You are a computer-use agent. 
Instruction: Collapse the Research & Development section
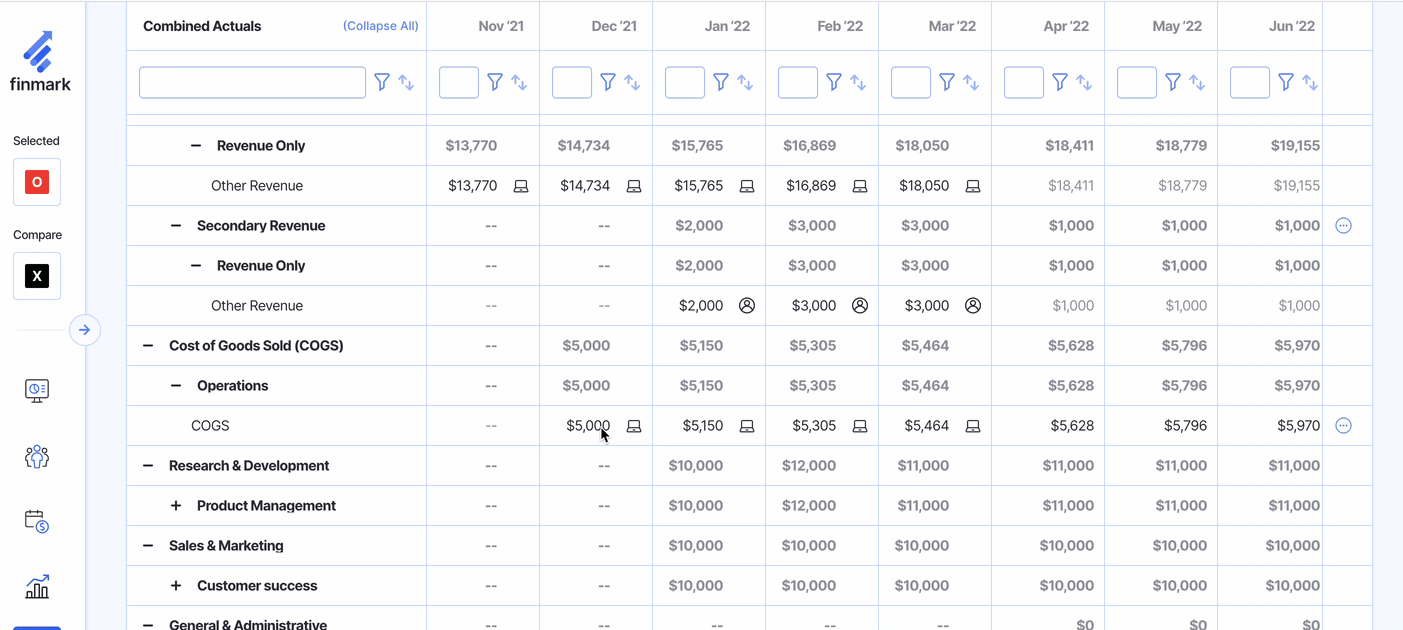[x=148, y=466]
